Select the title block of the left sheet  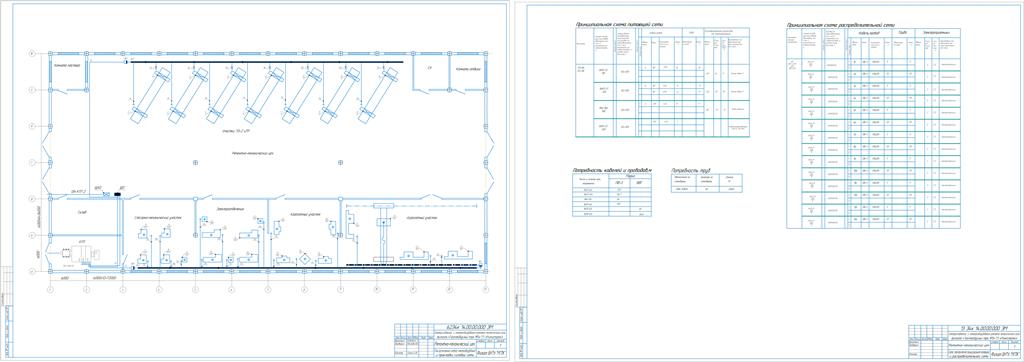[x=450, y=340]
